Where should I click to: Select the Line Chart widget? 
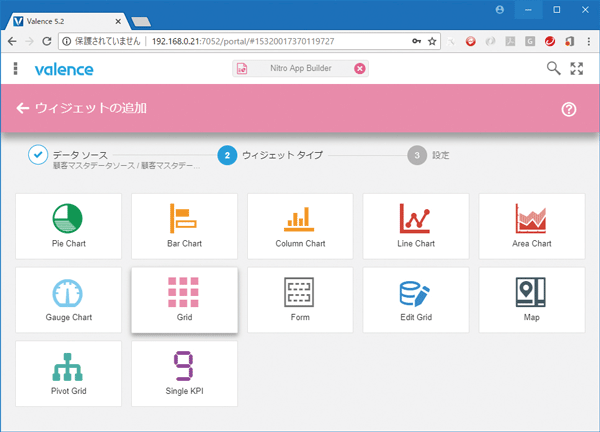pyautogui.click(x=416, y=226)
